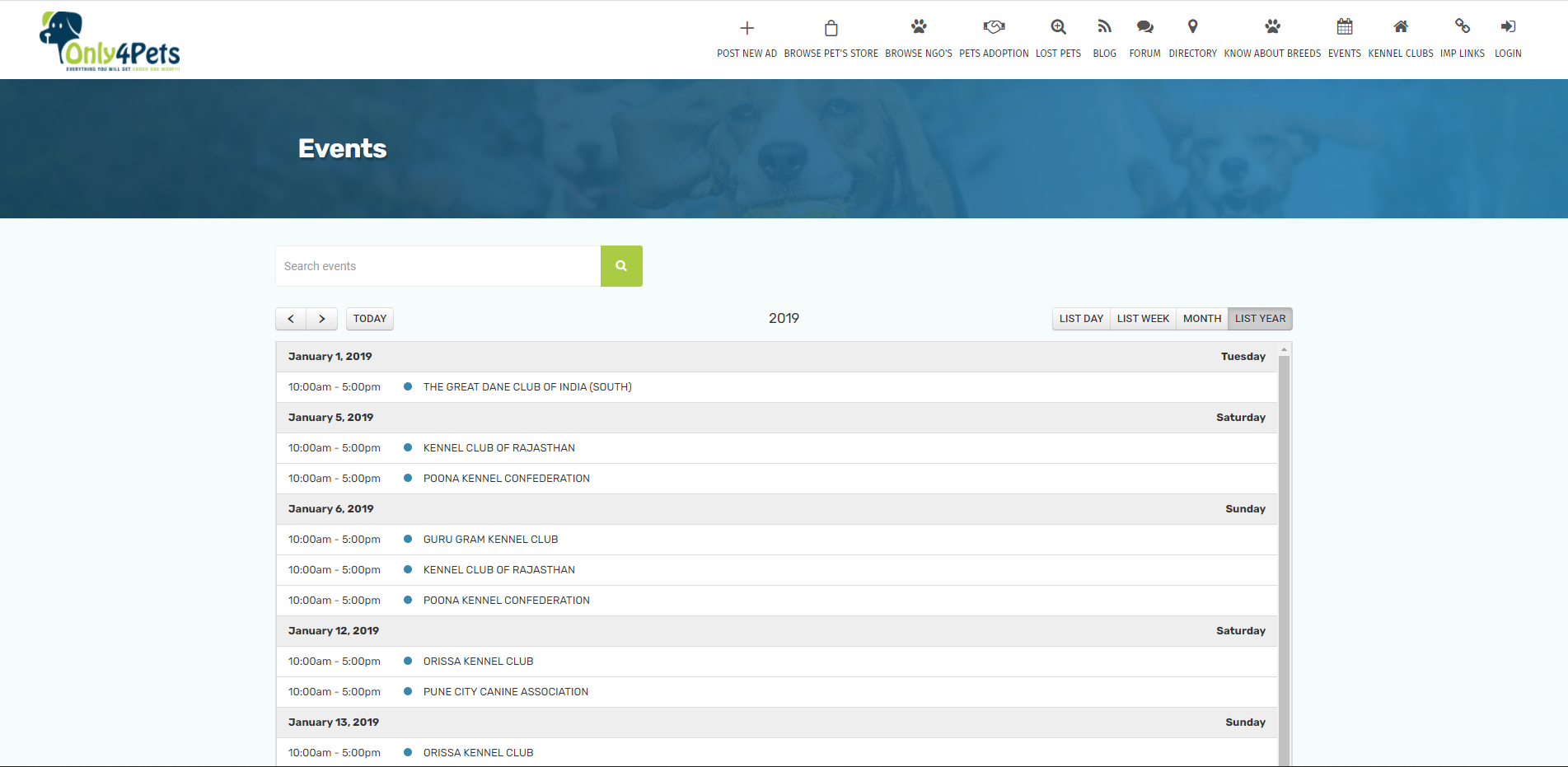Viewport: 1568px width, 767px height.
Task: Open January 5 KENNEL CLUB OF RAJASTHAN event
Action: point(499,448)
